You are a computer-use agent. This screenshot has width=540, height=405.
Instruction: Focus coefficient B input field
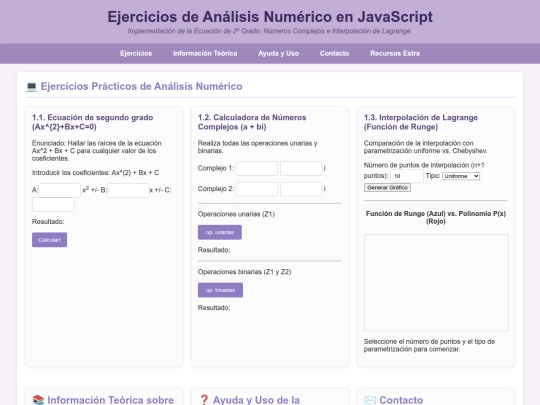click(128, 190)
